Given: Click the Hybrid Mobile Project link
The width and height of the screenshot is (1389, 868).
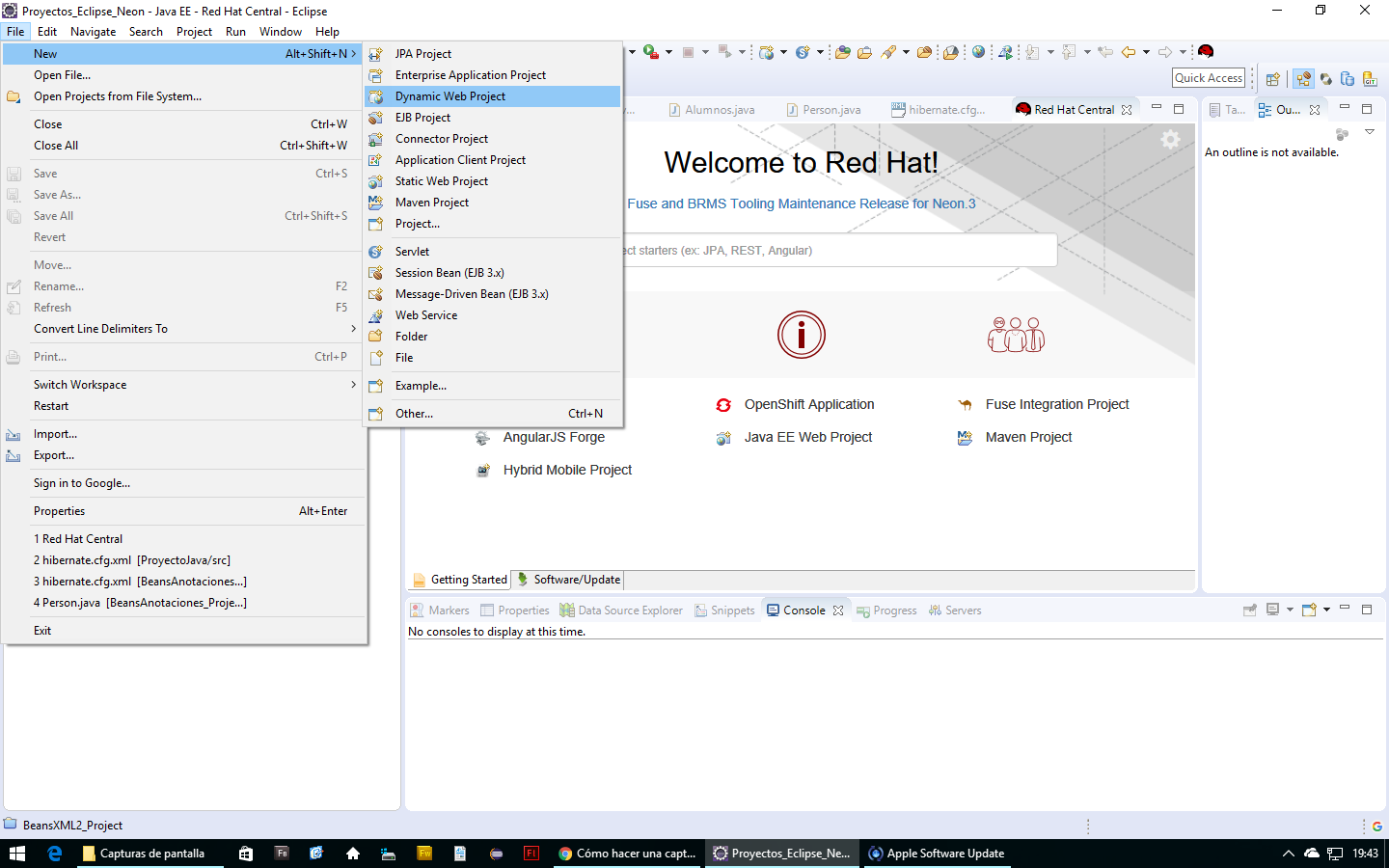Looking at the screenshot, I should click(567, 471).
